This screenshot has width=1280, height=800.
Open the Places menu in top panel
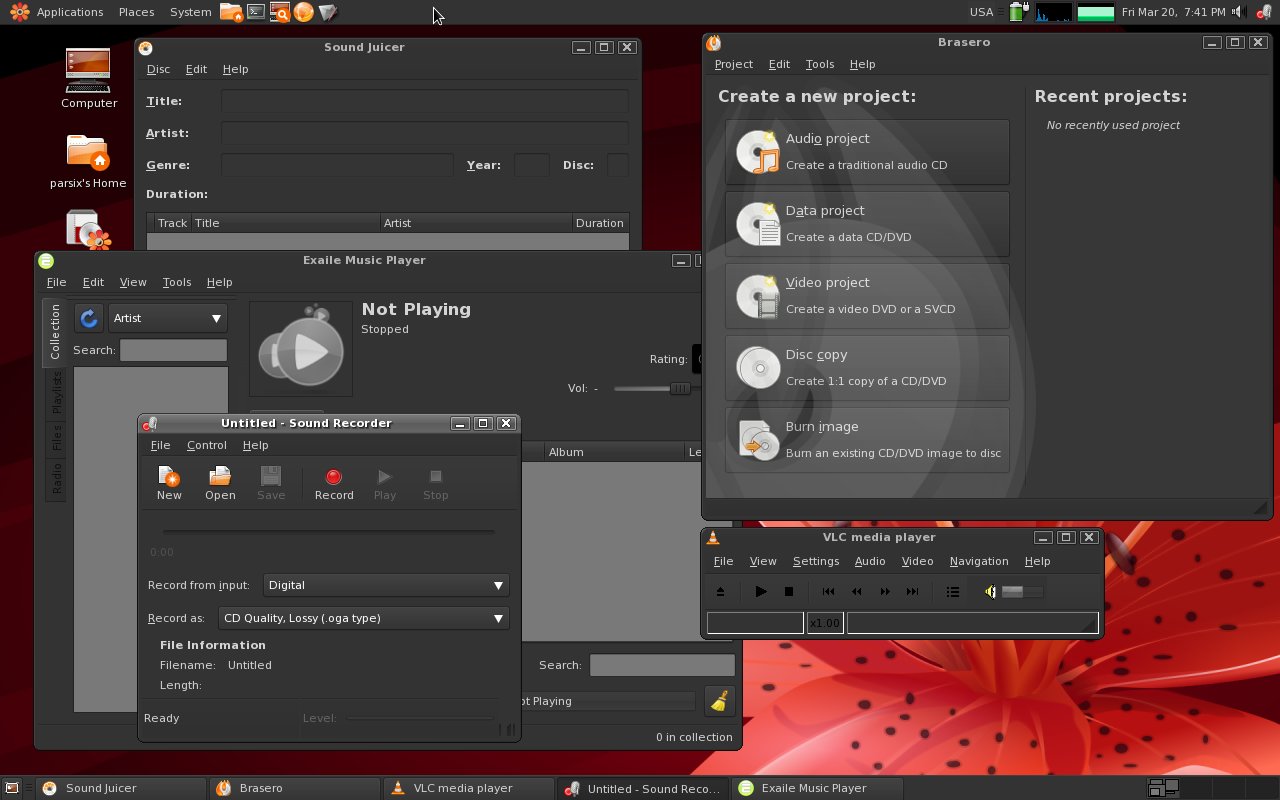coord(136,12)
